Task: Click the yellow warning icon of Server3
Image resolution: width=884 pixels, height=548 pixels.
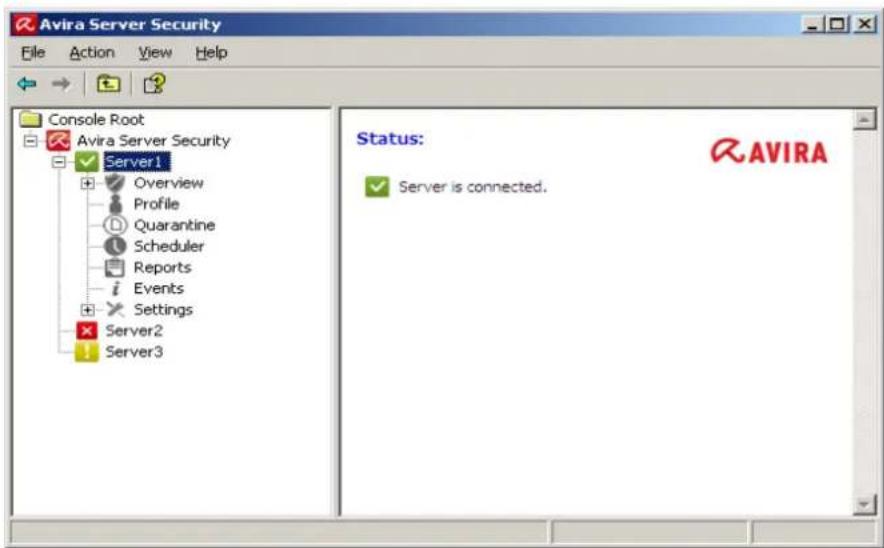Action: pyautogui.click(x=86, y=352)
